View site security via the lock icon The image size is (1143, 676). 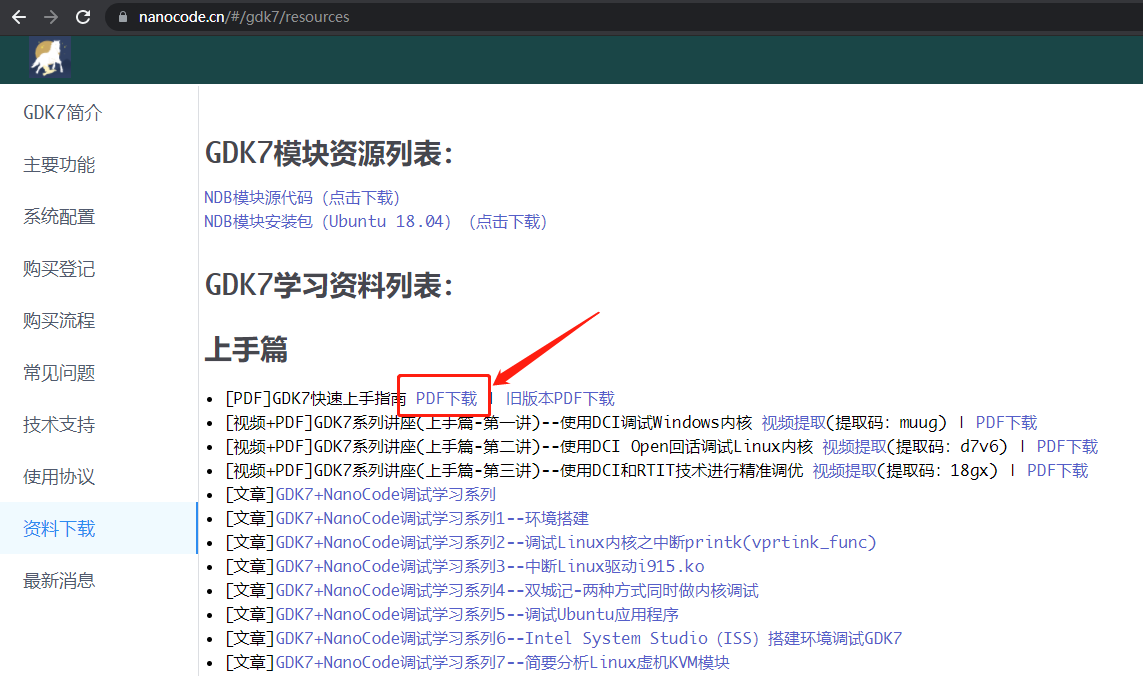coord(122,17)
